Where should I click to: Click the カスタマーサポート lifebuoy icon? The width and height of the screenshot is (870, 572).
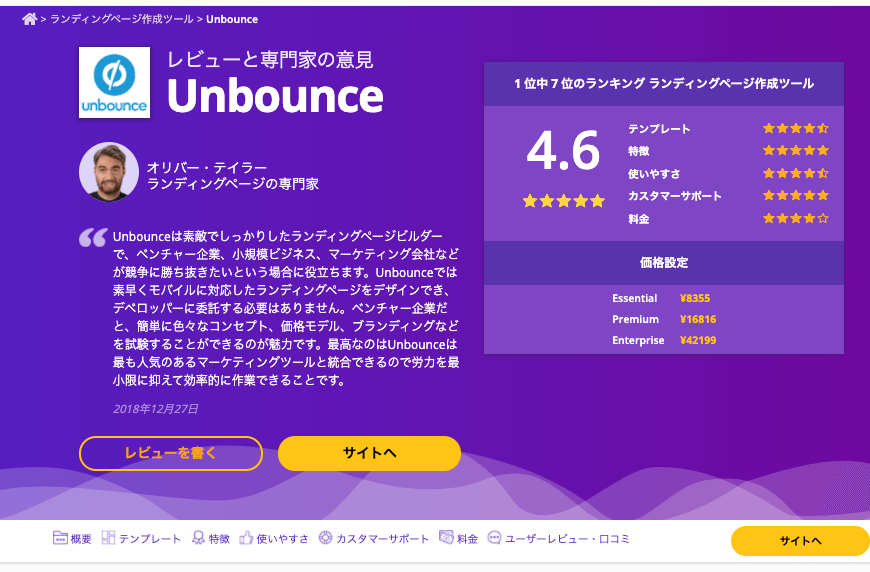click(326, 538)
